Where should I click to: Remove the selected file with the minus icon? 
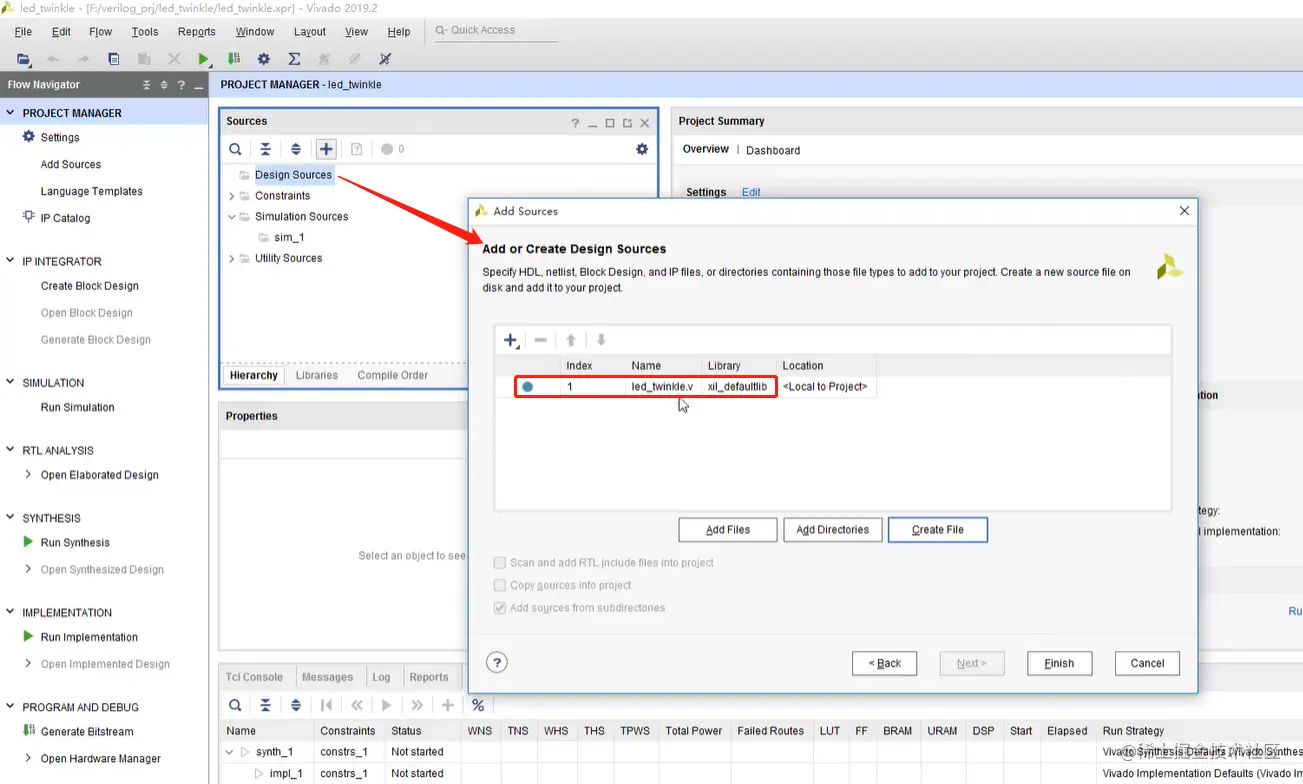click(x=541, y=340)
